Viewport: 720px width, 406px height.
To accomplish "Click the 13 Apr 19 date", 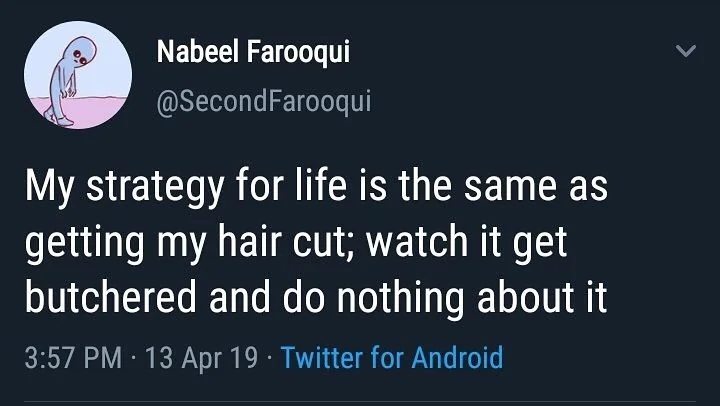I will pyautogui.click(x=202, y=357).
